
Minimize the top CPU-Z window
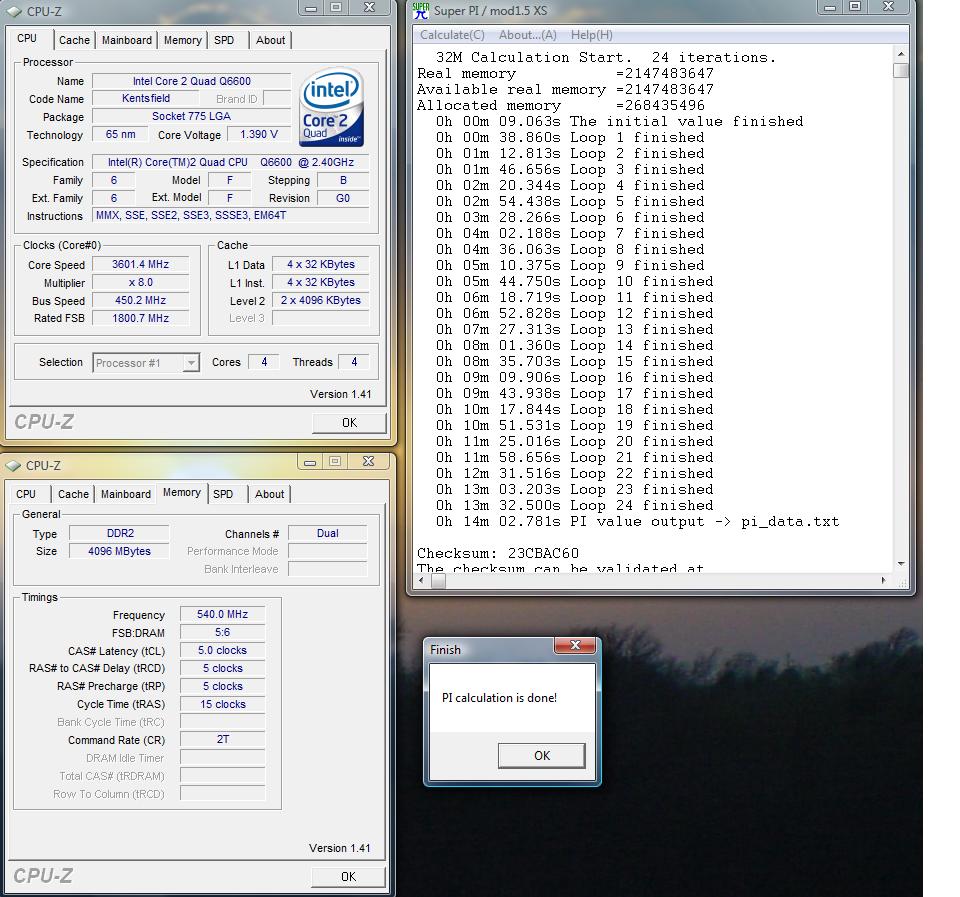[312, 8]
